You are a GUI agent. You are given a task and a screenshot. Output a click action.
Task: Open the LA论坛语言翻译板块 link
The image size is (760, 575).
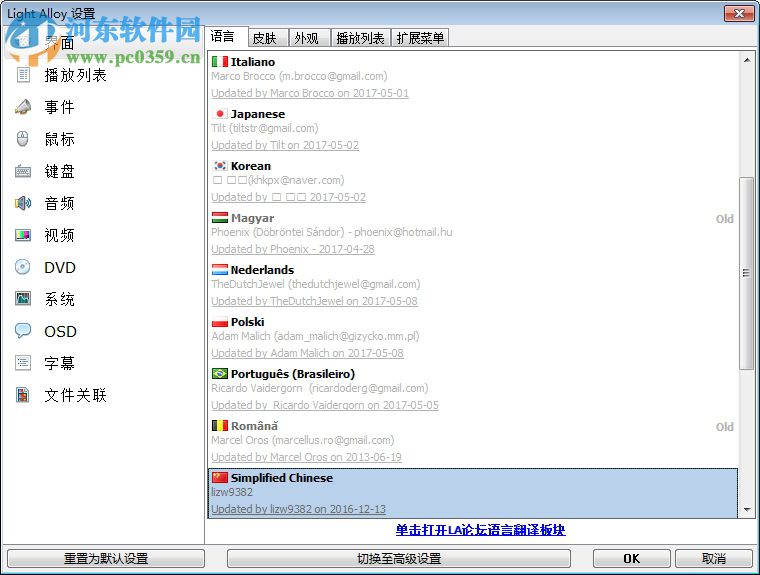point(480,530)
